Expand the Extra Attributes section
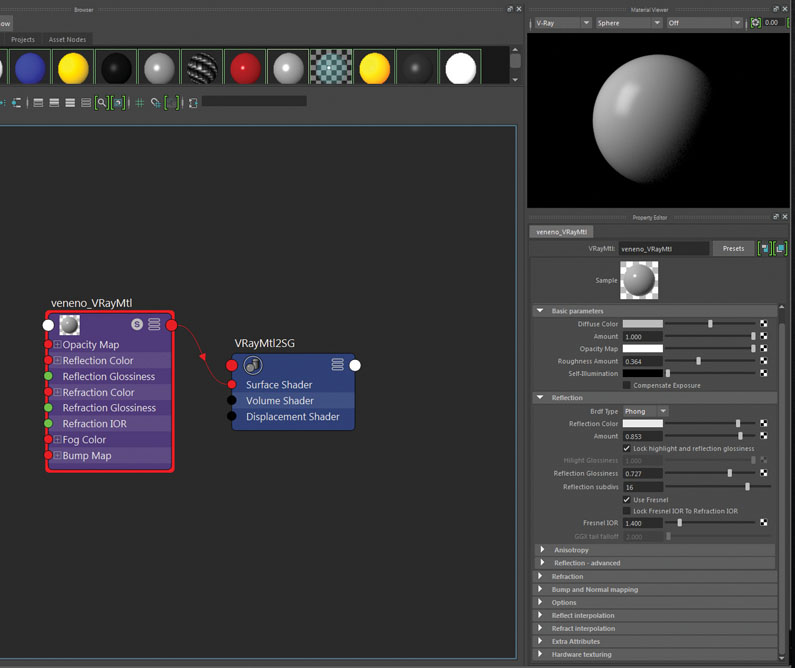The image size is (795, 668). (x=540, y=641)
